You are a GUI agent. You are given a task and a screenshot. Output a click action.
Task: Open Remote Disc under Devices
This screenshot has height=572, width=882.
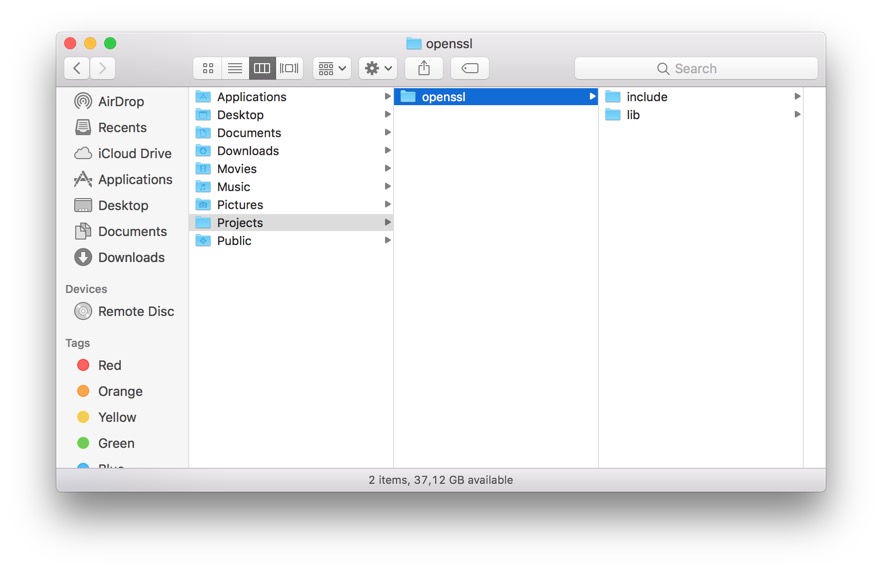pos(135,311)
